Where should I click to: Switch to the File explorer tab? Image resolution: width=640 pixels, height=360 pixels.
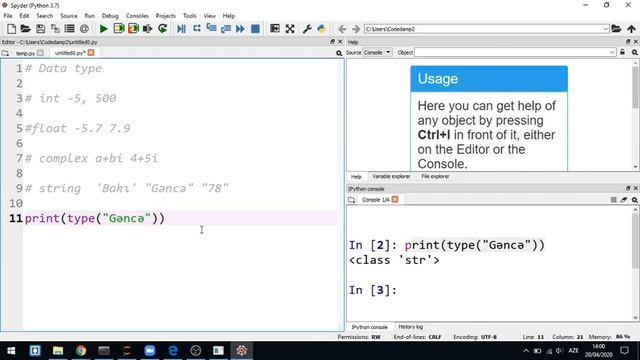[435, 176]
